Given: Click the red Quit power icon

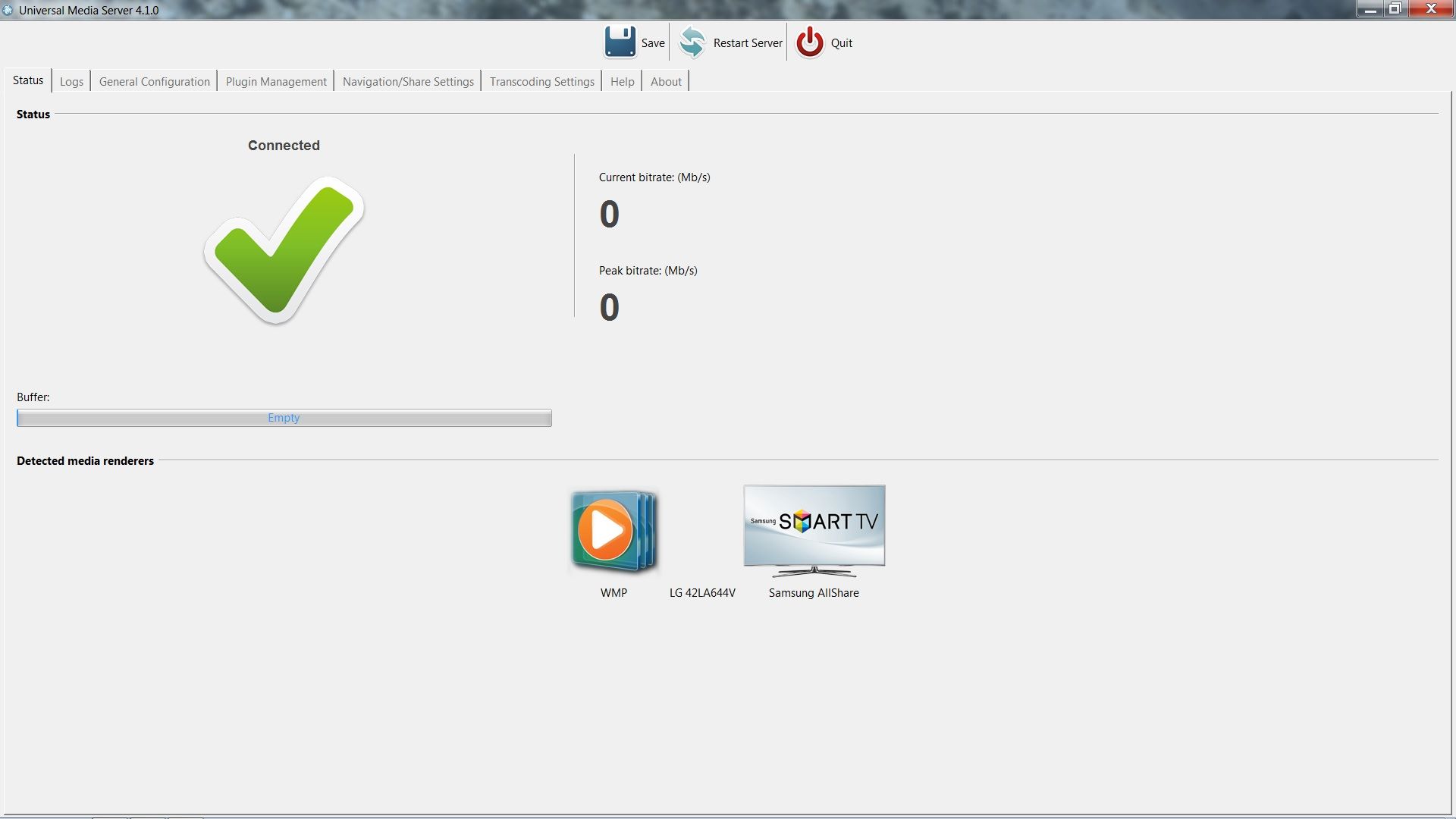Looking at the screenshot, I should pyautogui.click(x=810, y=42).
